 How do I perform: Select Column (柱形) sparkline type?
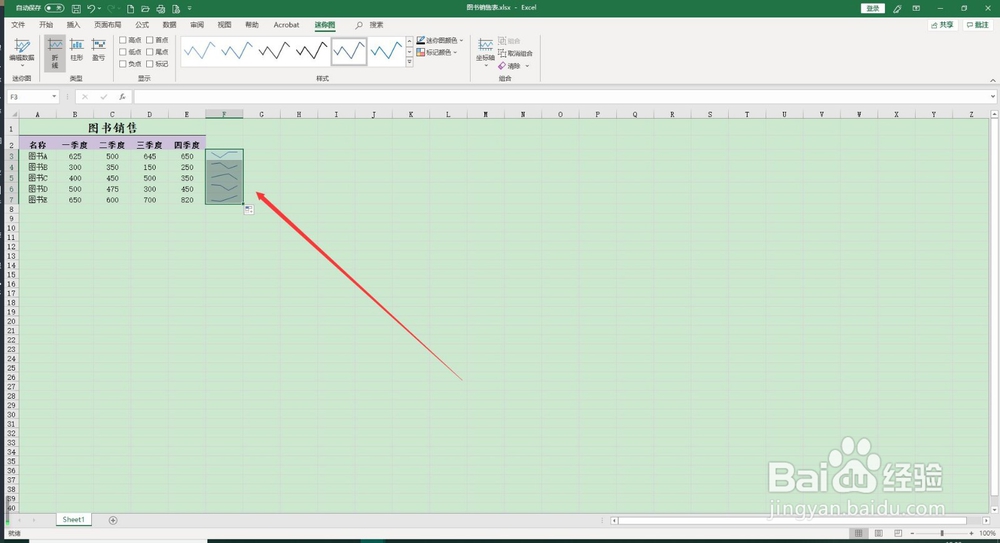(x=77, y=50)
